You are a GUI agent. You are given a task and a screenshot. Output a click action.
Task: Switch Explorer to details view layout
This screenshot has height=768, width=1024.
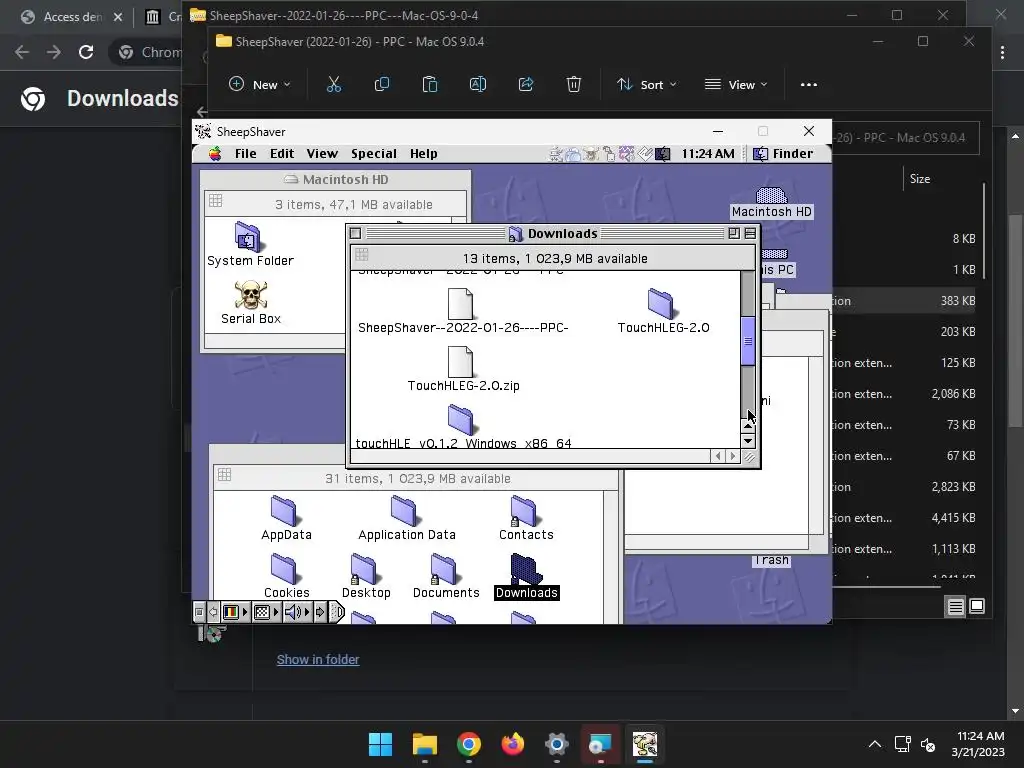[x=955, y=607]
